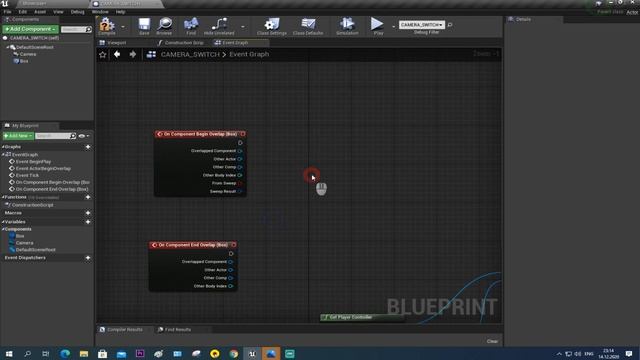Open Class Settings
This screenshot has width=640, height=360.
pyautogui.click(x=271, y=26)
